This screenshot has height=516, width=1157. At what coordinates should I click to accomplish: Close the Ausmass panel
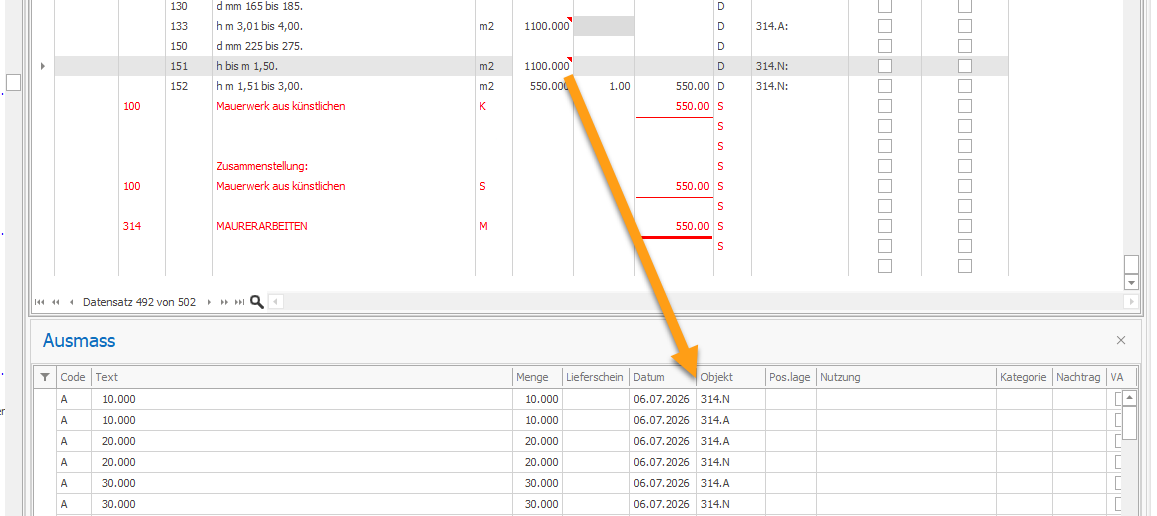pyautogui.click(x=1121, y=340)
